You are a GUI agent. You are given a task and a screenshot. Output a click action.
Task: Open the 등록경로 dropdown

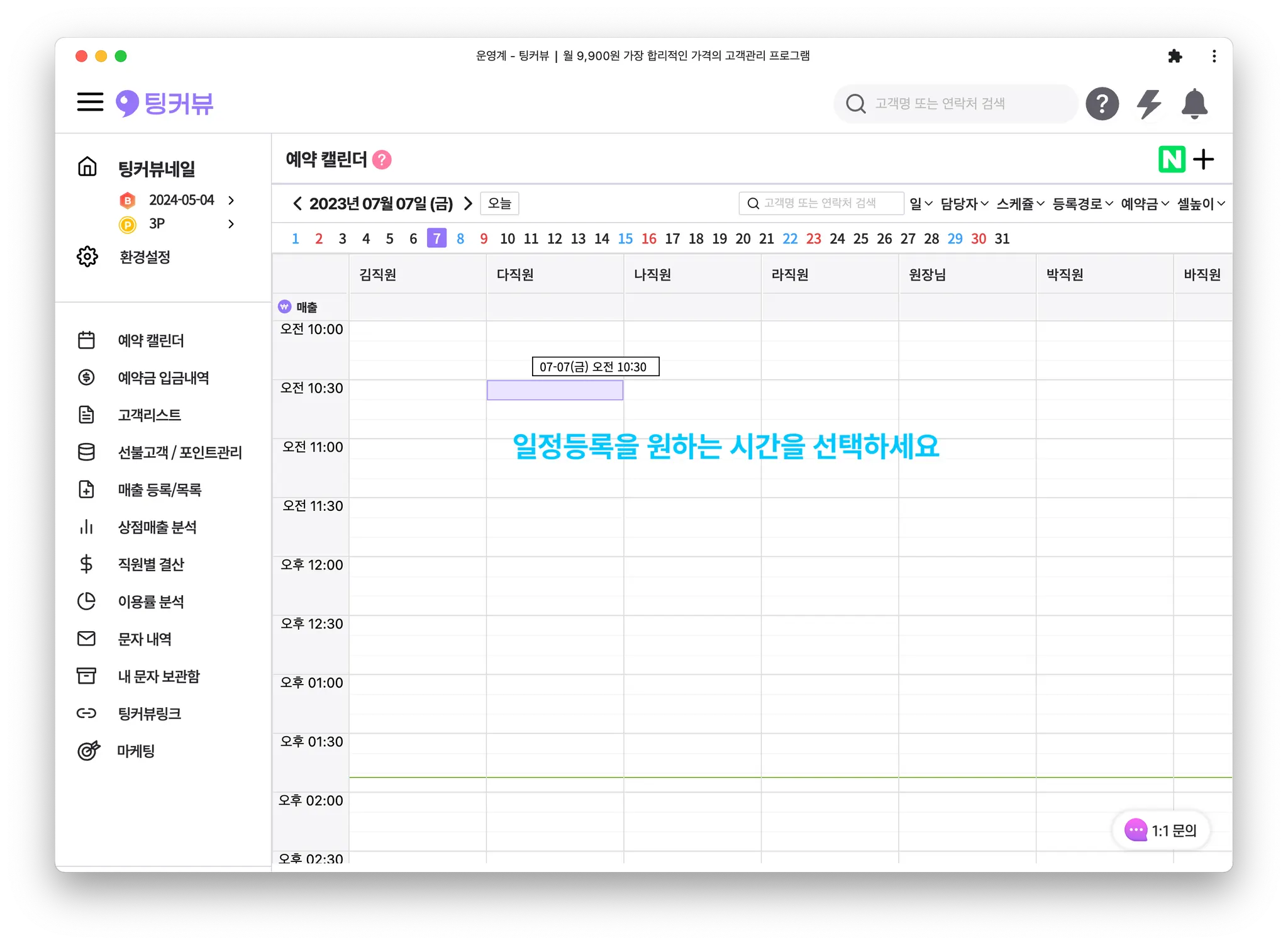click(x=1082, y=204)
